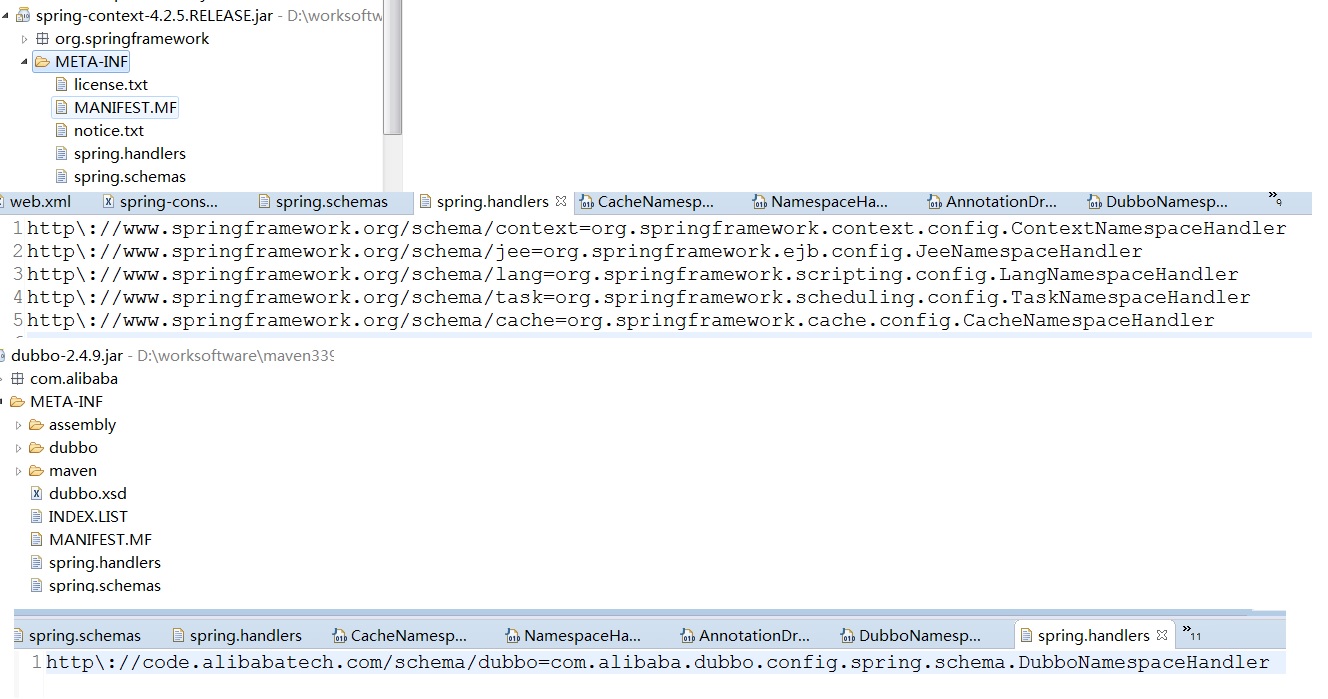Select the org.springframework package
Viewport: 1328px width, 699px height.
(132, 39)
